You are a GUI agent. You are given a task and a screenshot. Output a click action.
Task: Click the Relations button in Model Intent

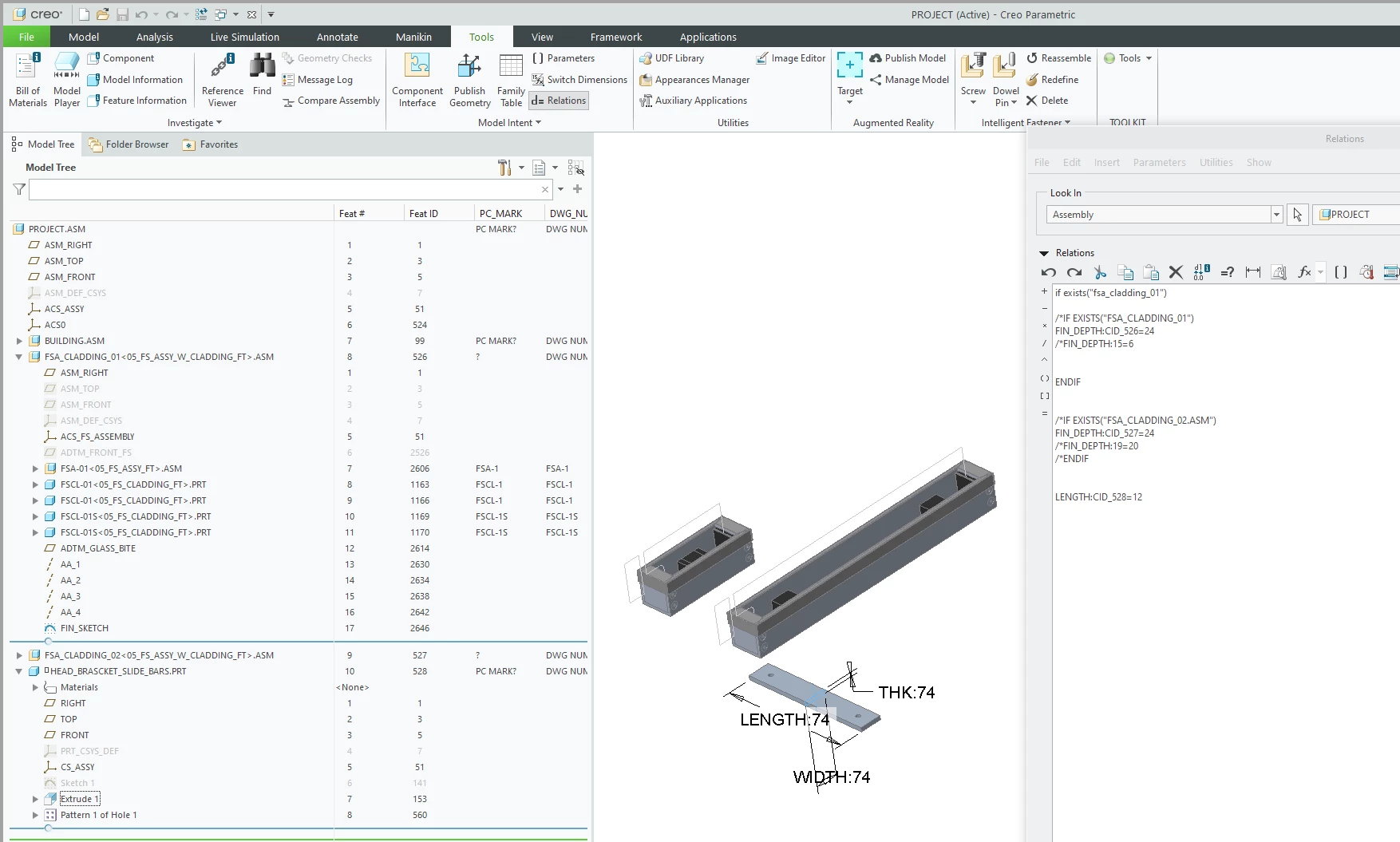pos(559,101)
